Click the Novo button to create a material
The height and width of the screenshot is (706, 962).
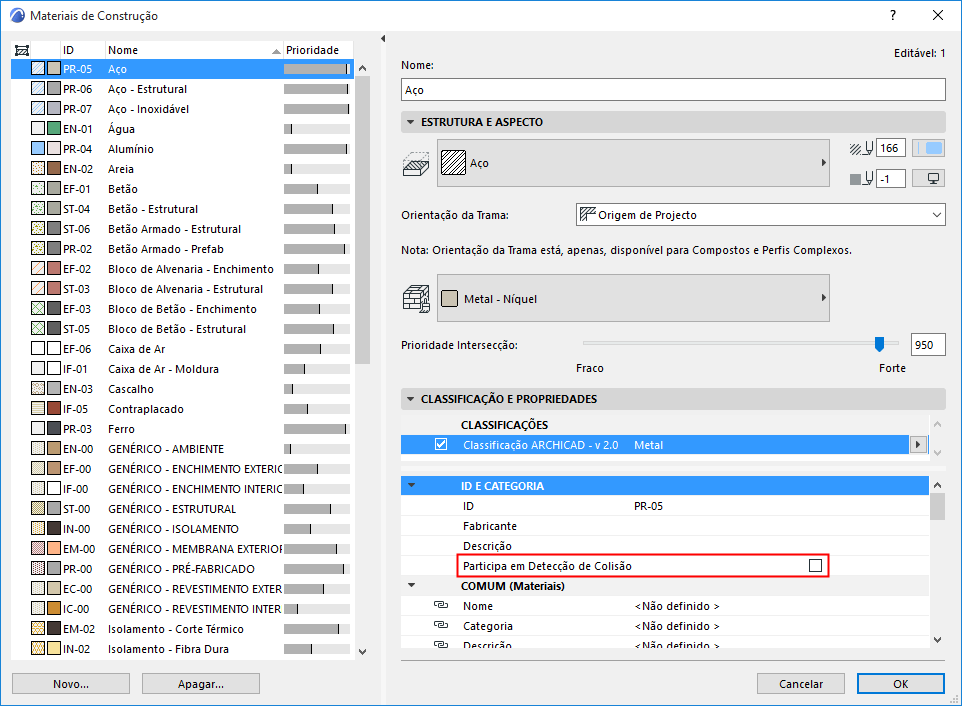coord(69,683)
